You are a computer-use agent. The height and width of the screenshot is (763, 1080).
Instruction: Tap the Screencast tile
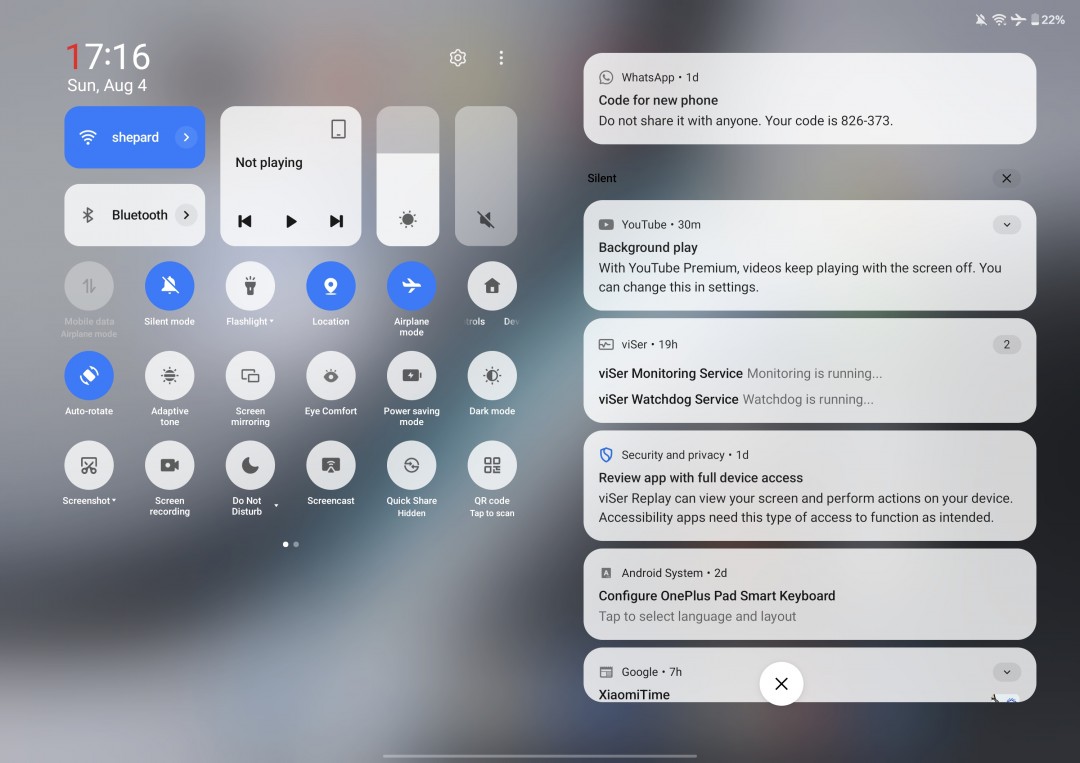[x=331, y=465]
